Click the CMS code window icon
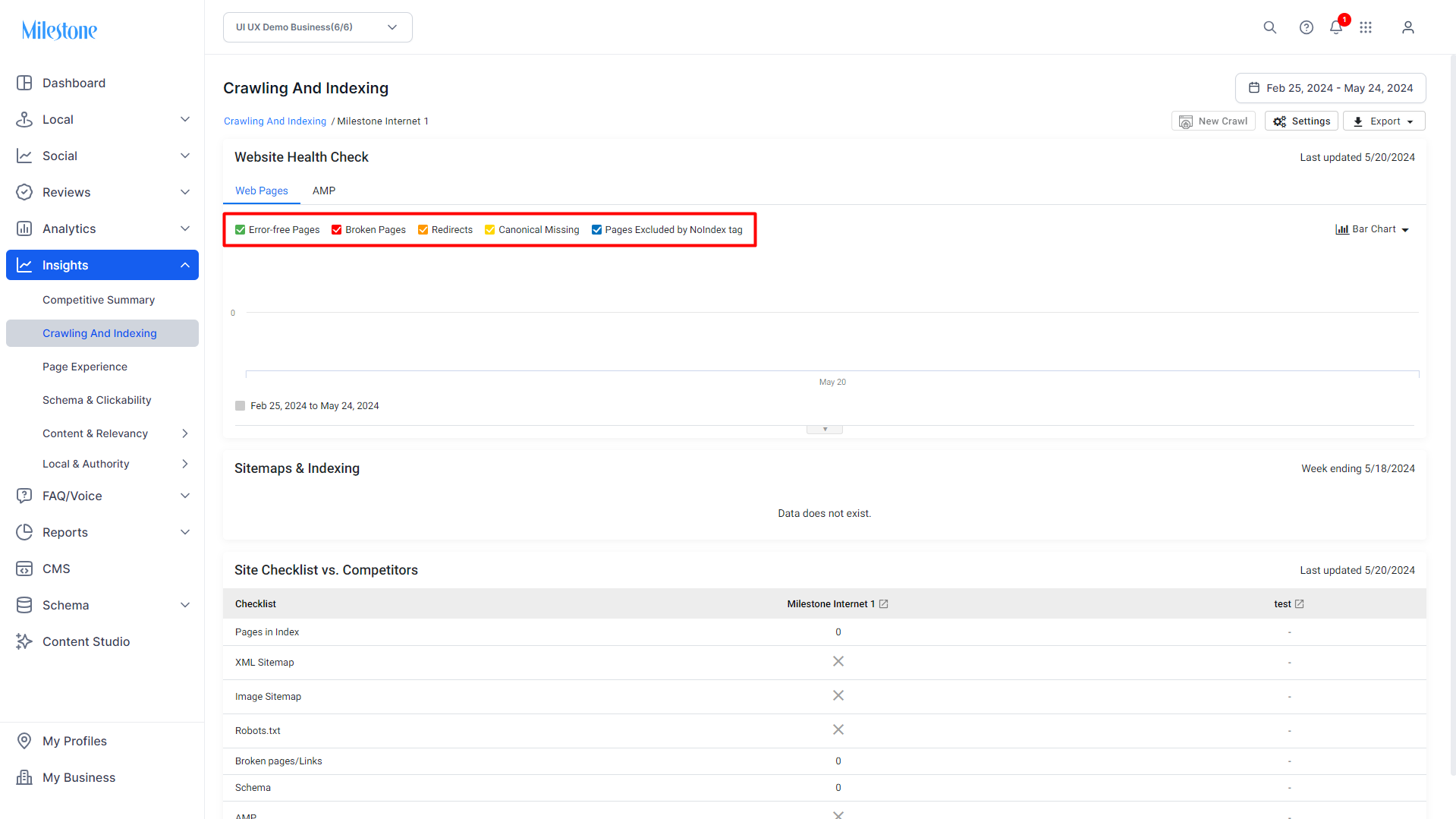 click(x=24, y=569)
